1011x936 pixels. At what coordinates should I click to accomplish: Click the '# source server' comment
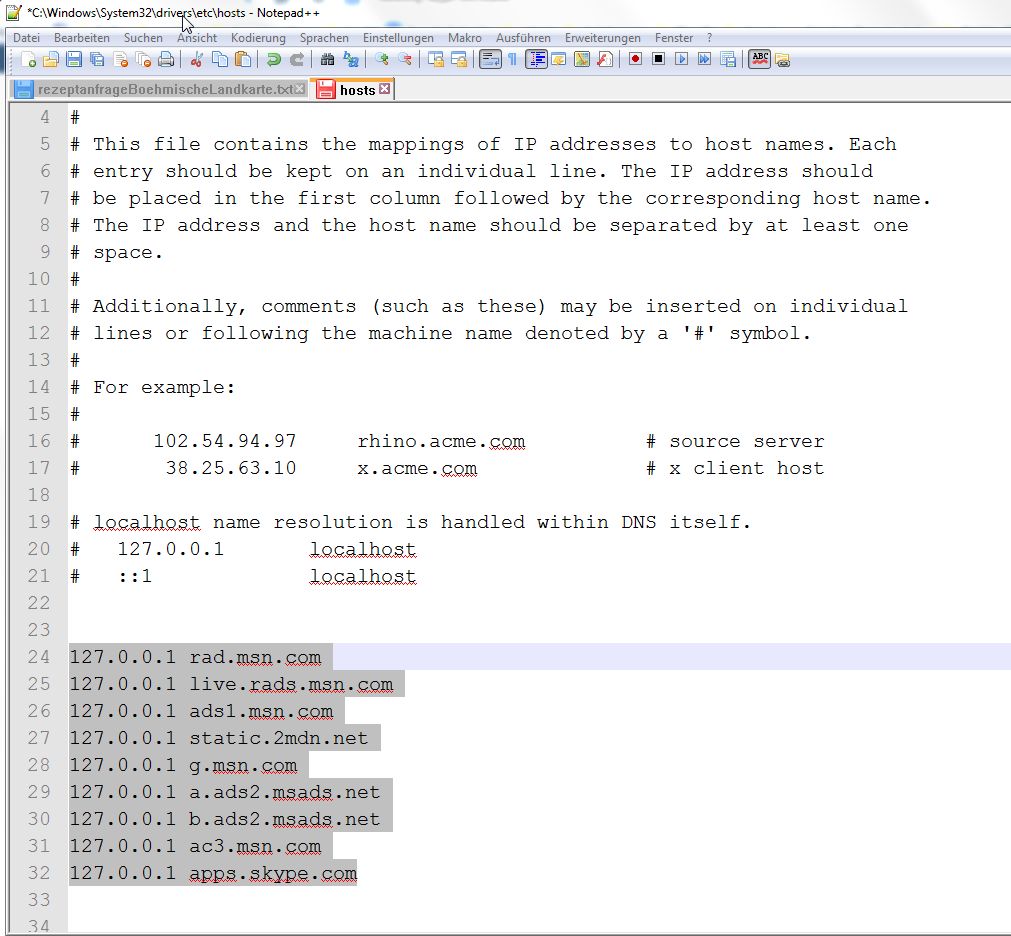pyautogui.click(x=735, y=442)
